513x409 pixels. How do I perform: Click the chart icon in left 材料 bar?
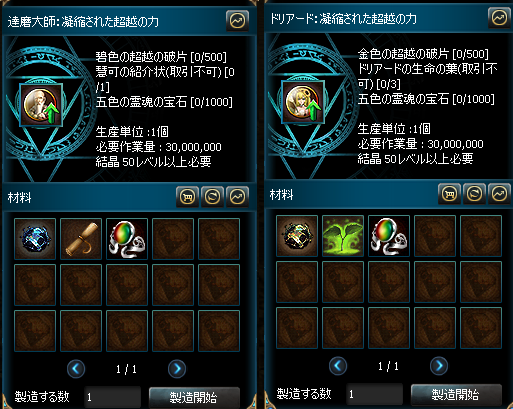point(237,197)
